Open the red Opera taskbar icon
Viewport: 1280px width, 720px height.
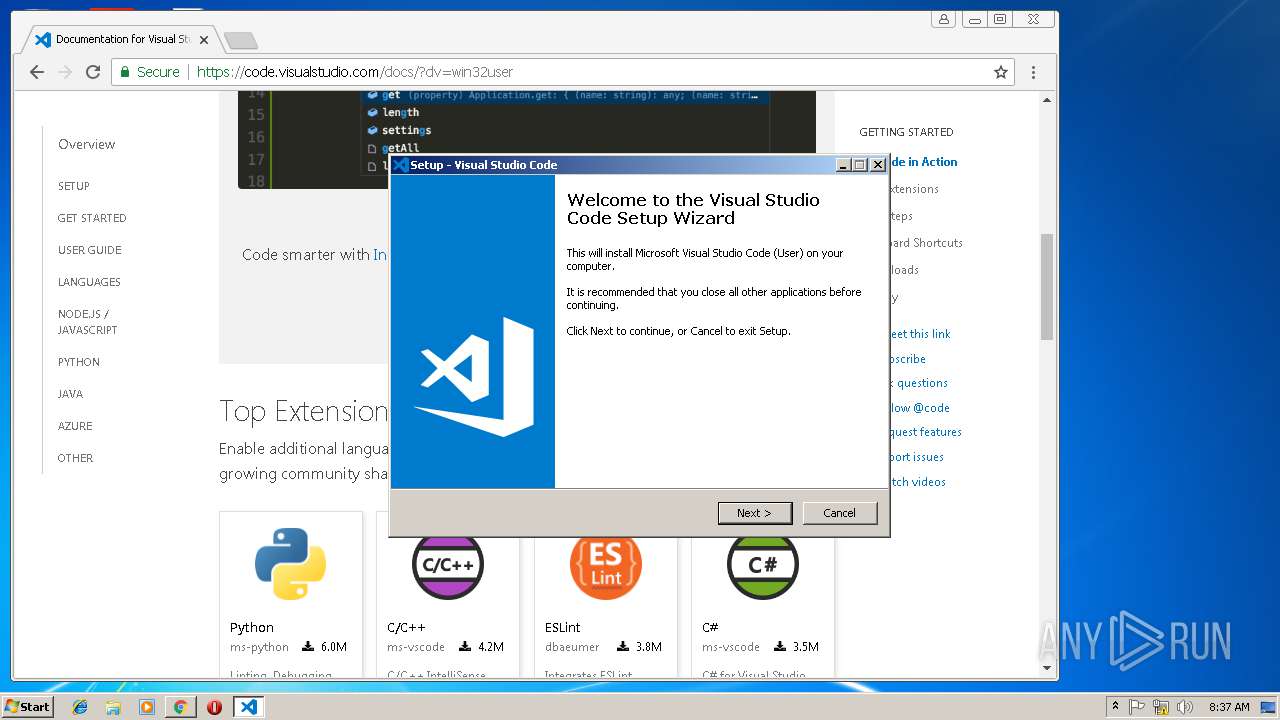214,707
